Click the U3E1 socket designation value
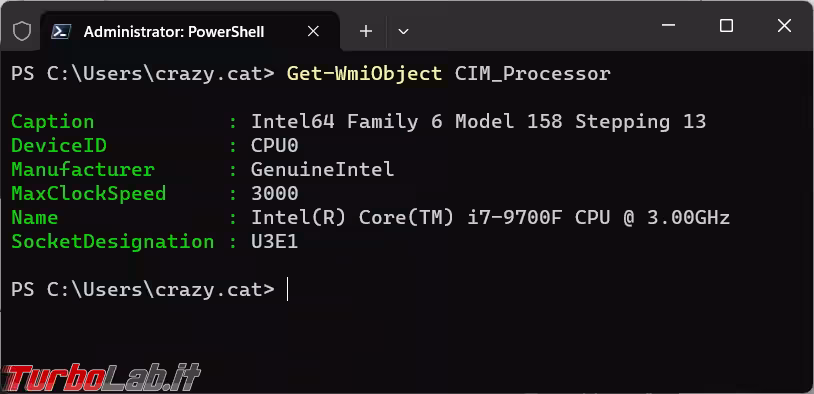The width and height of the screenshot is (814, 394). coord(275,241)
